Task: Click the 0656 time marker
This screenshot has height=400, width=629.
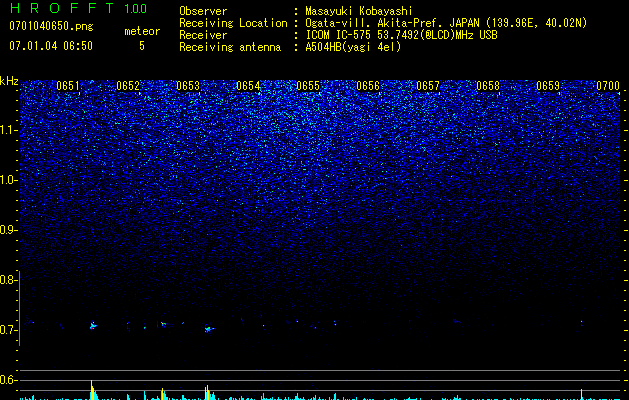Action: (x=368, y=86)
